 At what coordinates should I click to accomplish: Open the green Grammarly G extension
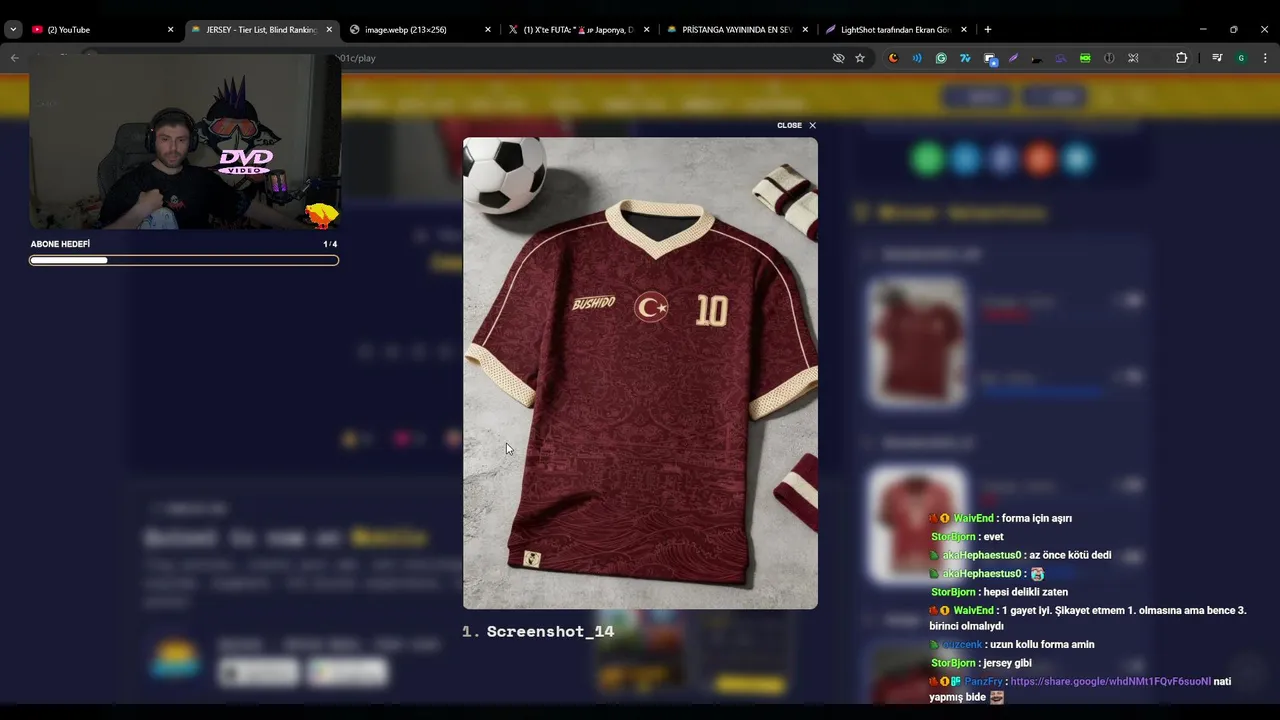tap(941, 58)
